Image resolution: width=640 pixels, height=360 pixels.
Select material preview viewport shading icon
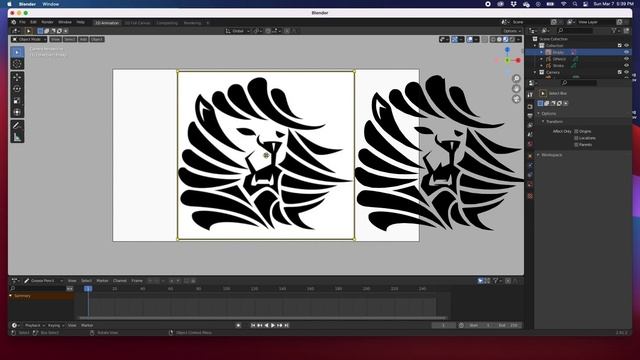tap(505, 40)
